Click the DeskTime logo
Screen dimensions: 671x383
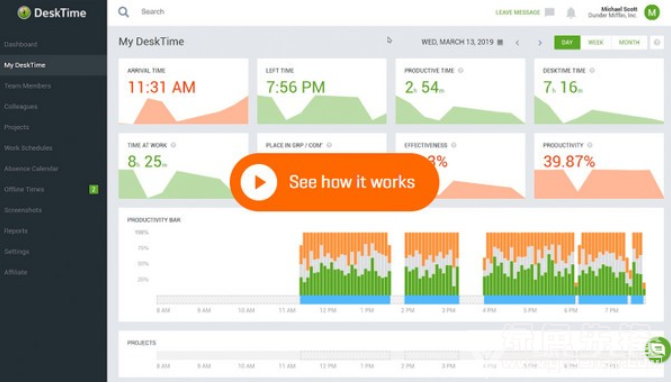coord(52,13)
